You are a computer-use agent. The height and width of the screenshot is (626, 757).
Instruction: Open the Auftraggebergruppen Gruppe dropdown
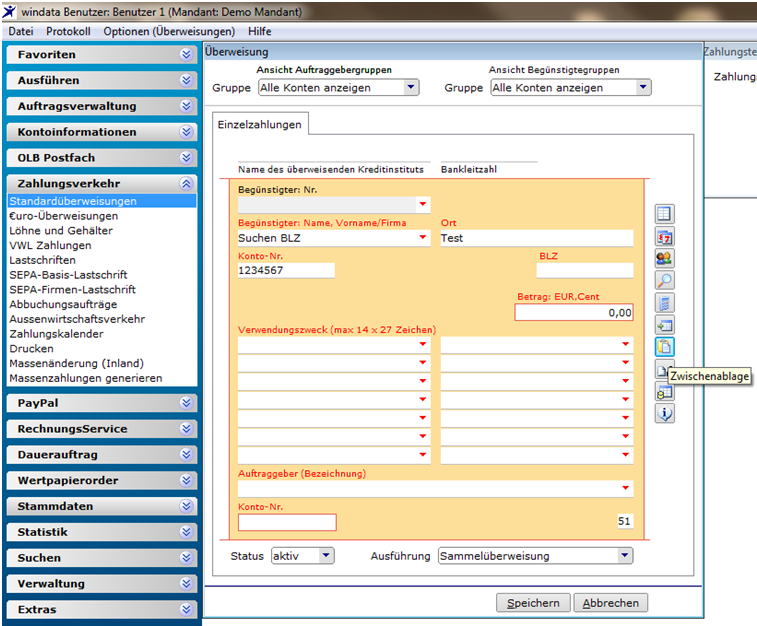411,87
